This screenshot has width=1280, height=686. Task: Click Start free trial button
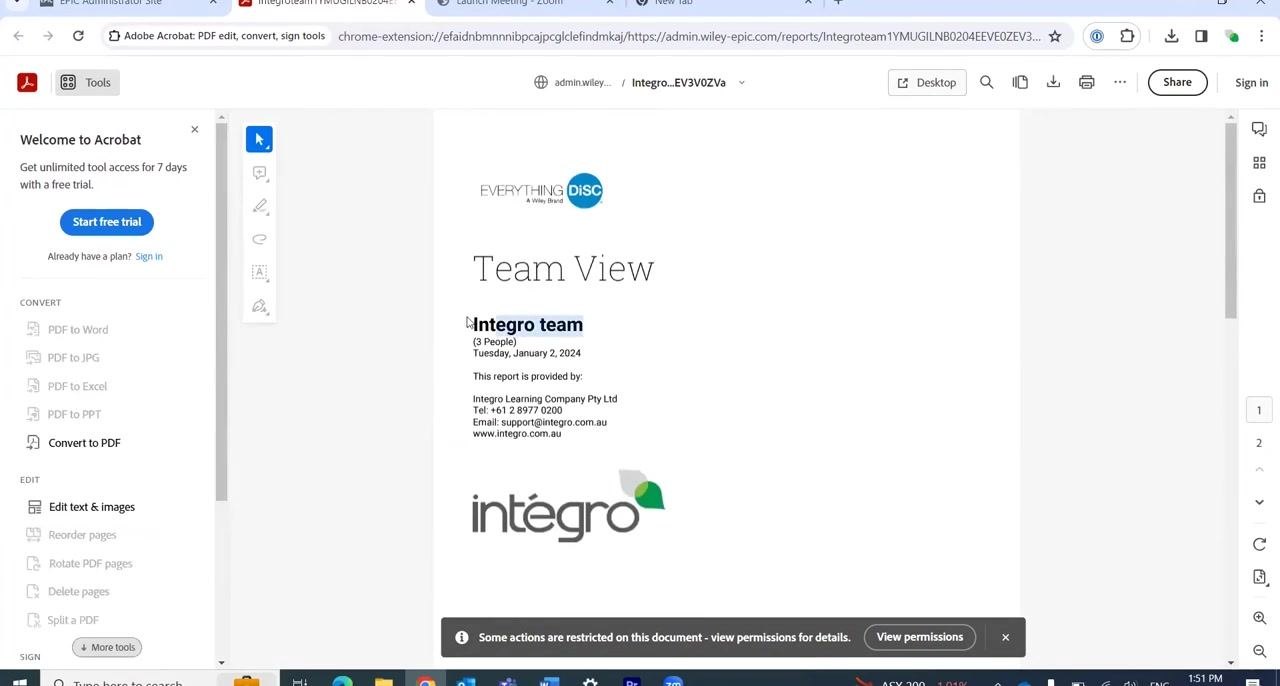(107, 222)
